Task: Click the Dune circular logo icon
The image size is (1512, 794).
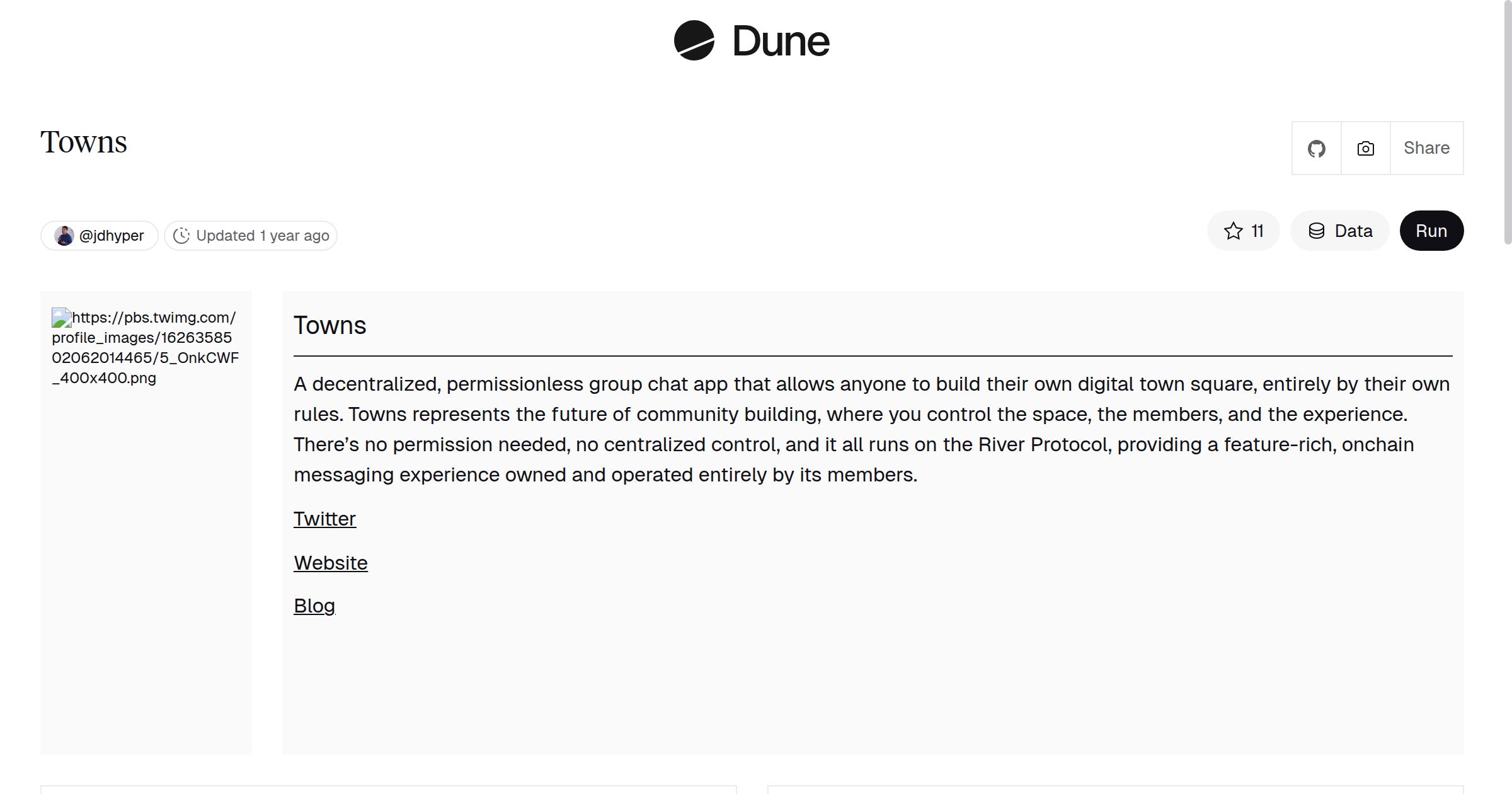Action: click(694, 40)
